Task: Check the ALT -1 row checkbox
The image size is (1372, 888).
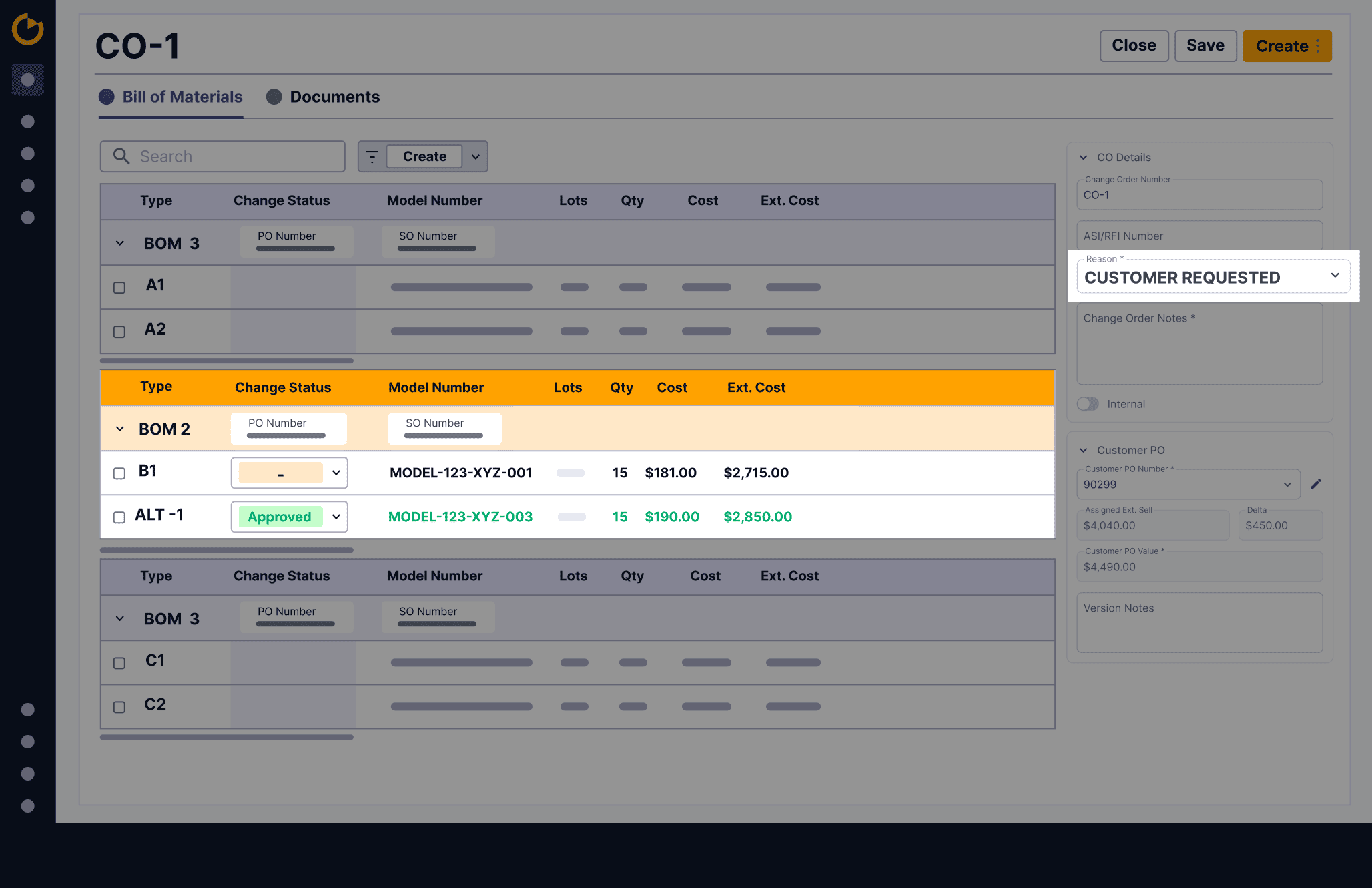Action: point(119,517)
